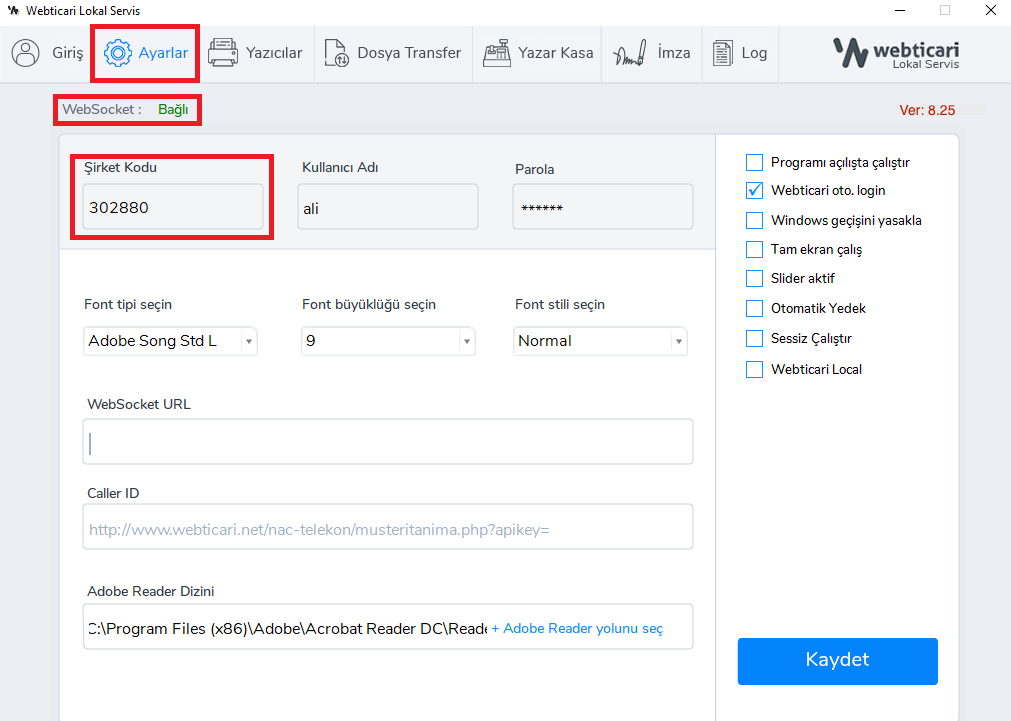Click the Adobe Reader yolunu seç link

click(x=577, y=629)
